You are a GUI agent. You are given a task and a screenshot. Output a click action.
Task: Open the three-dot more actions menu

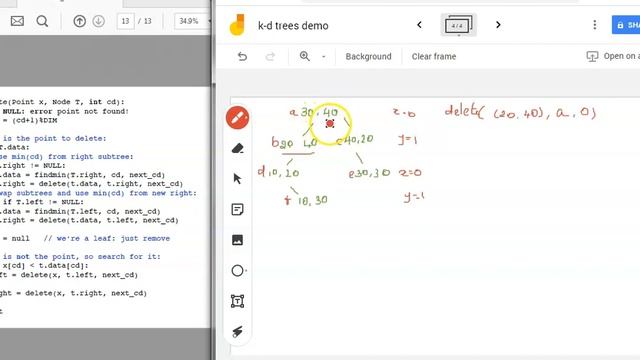595,25
